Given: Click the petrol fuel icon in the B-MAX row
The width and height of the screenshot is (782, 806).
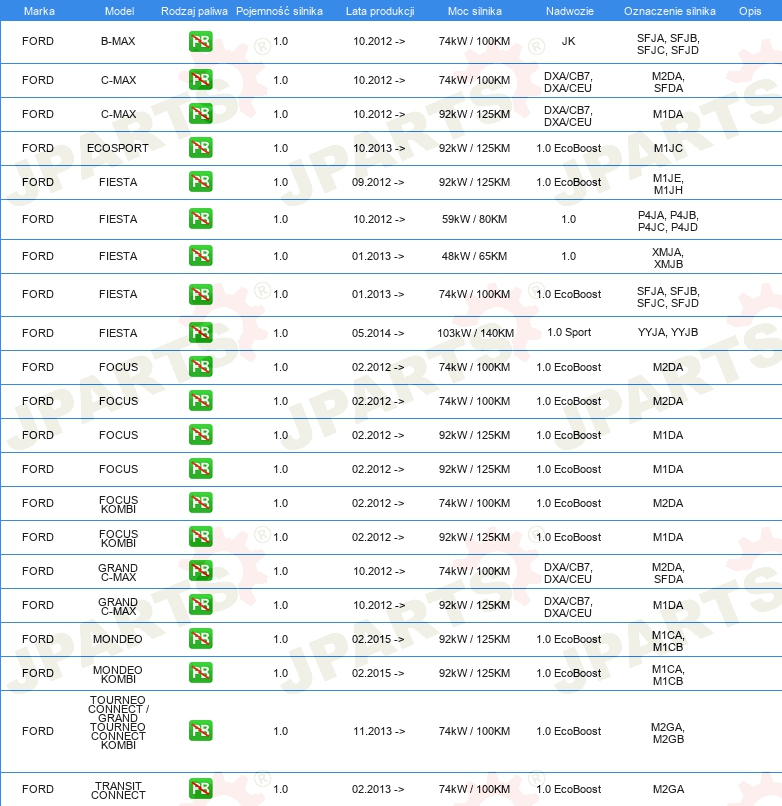Looking at the screenshot, I should click(x=201, y=42).
